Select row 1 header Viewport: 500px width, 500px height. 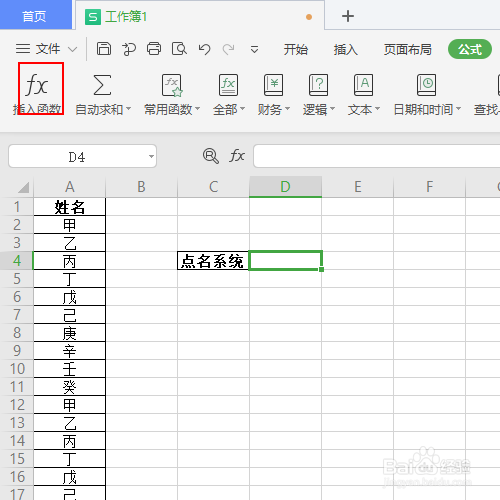point(17,206)
